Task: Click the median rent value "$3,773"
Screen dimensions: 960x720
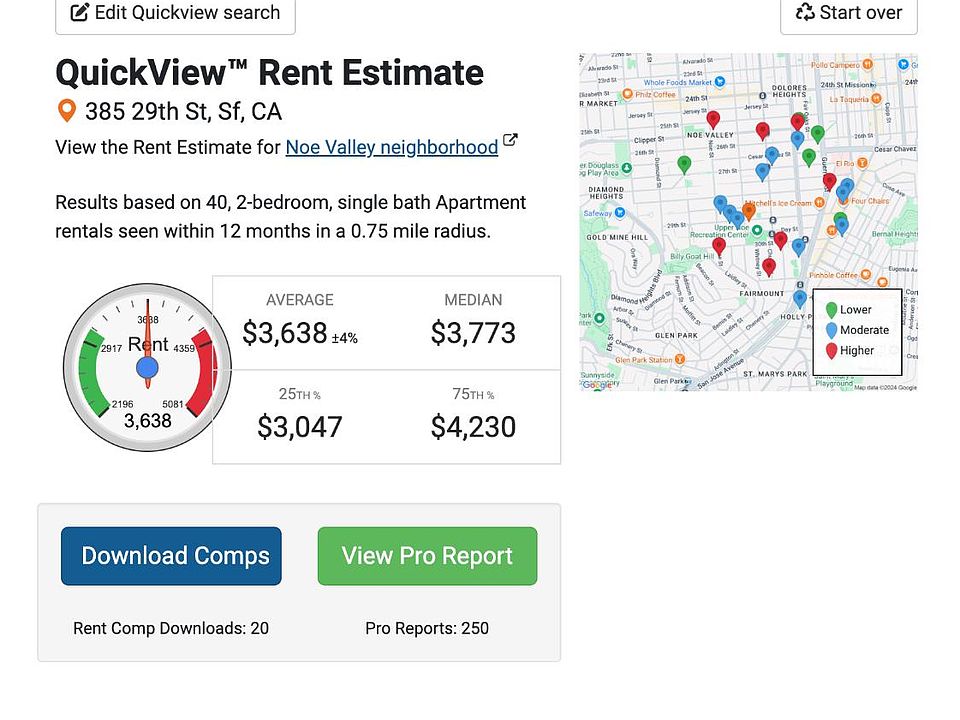Action: (x=473, y=333)
